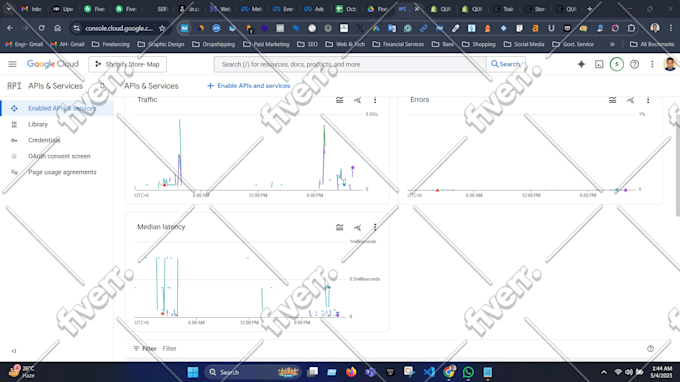Collapse the left navigation panel arrow
Image resolution: width=680 pixels, height=382 pixels.
click(x=14, y=351)
